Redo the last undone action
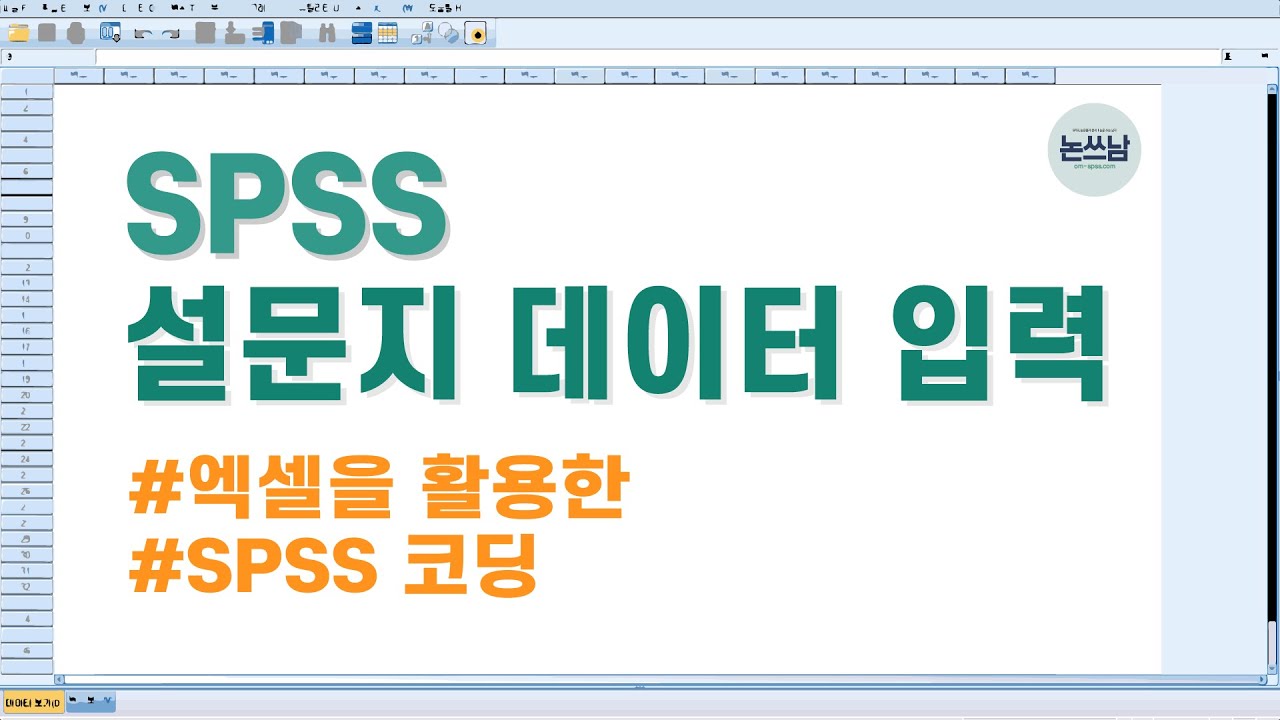 (170, 33)
